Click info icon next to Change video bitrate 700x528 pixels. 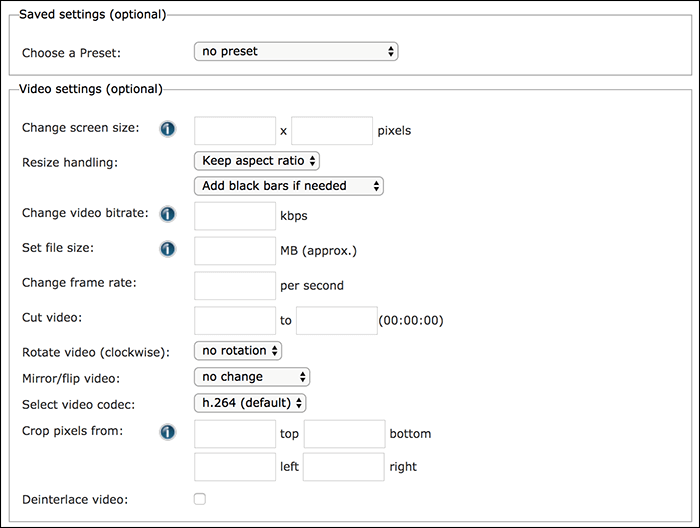tap(168, 214)
